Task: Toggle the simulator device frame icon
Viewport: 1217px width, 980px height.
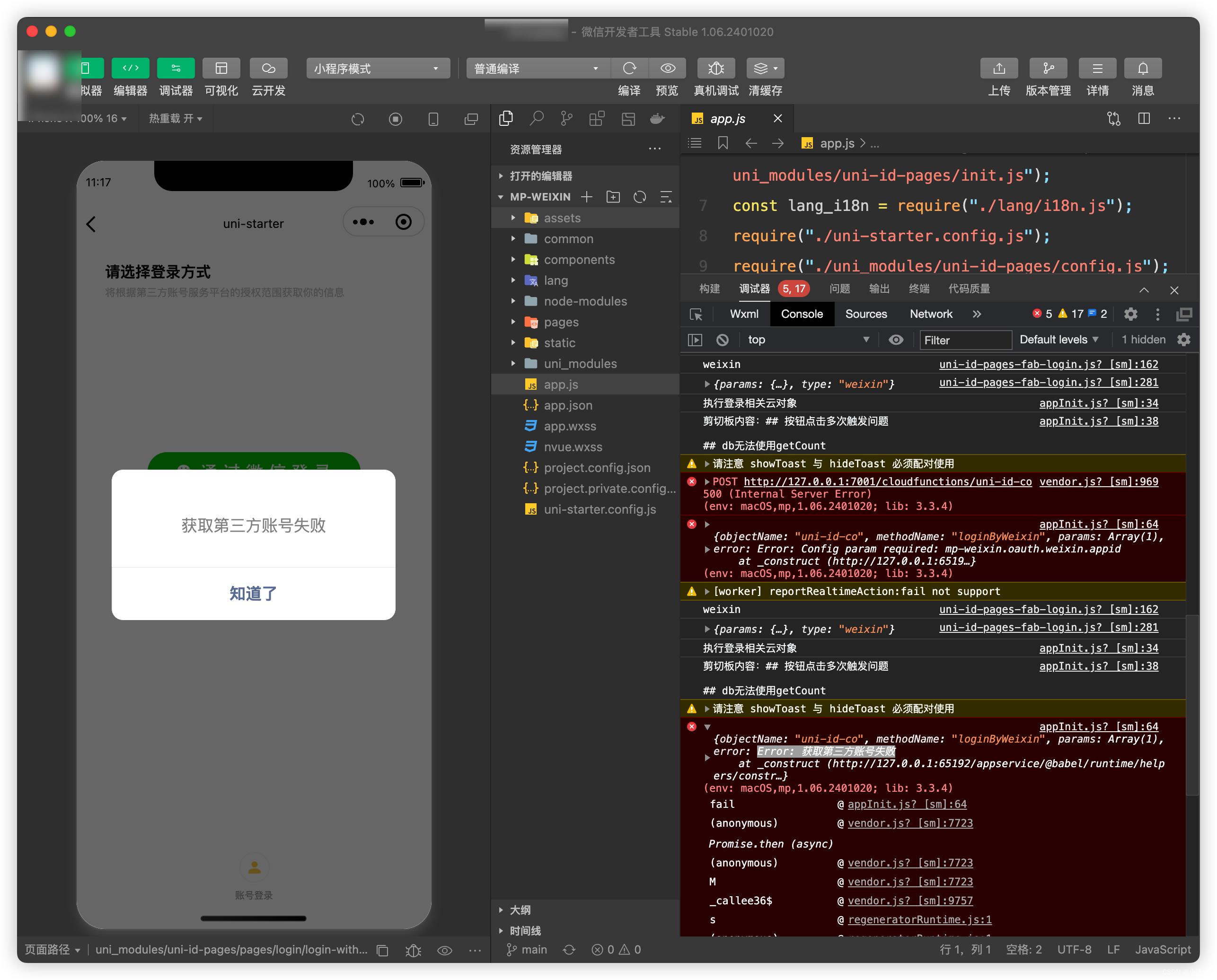Action: (433, 119)
